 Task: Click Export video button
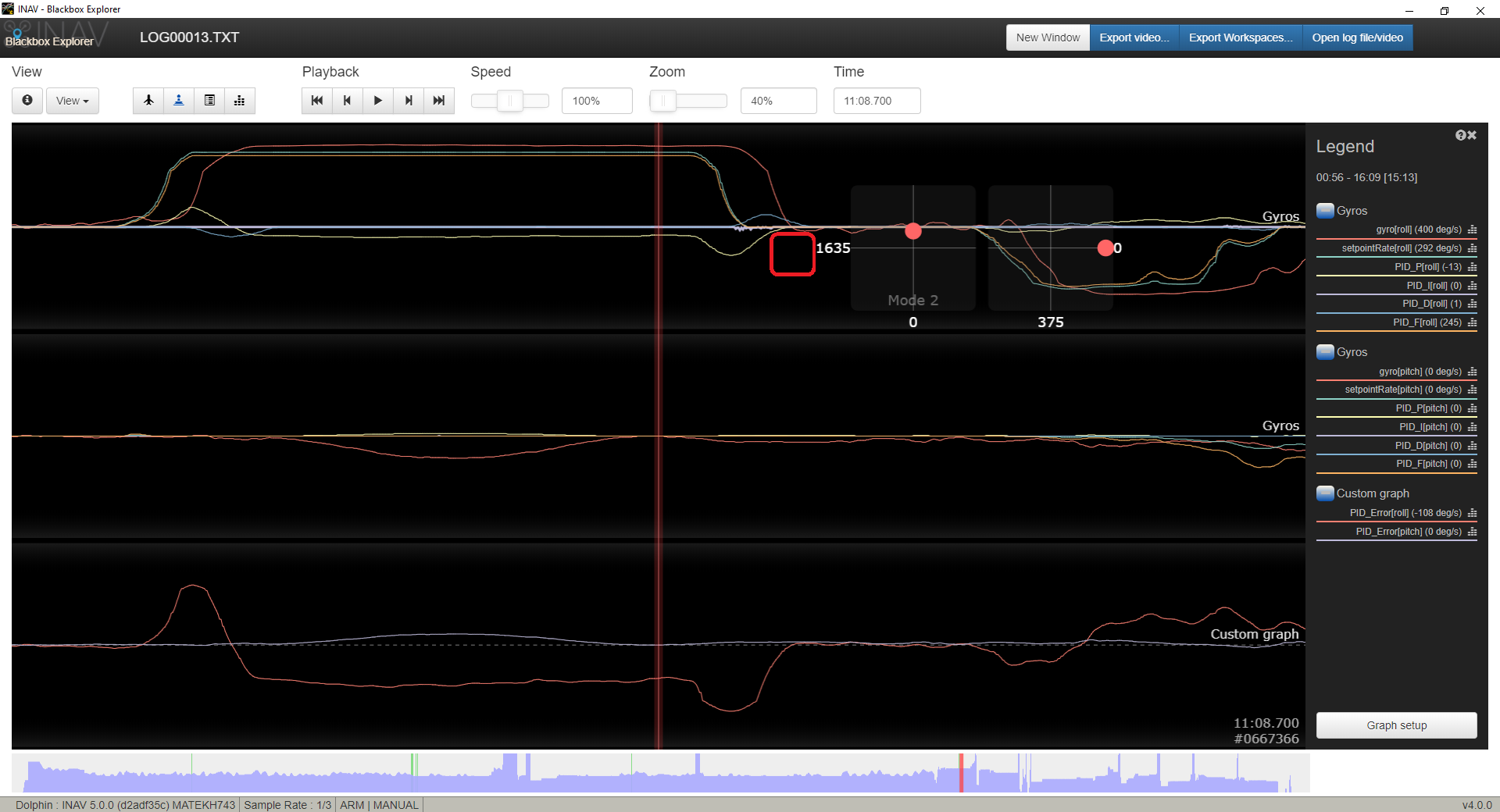[x=1134, y=37]
